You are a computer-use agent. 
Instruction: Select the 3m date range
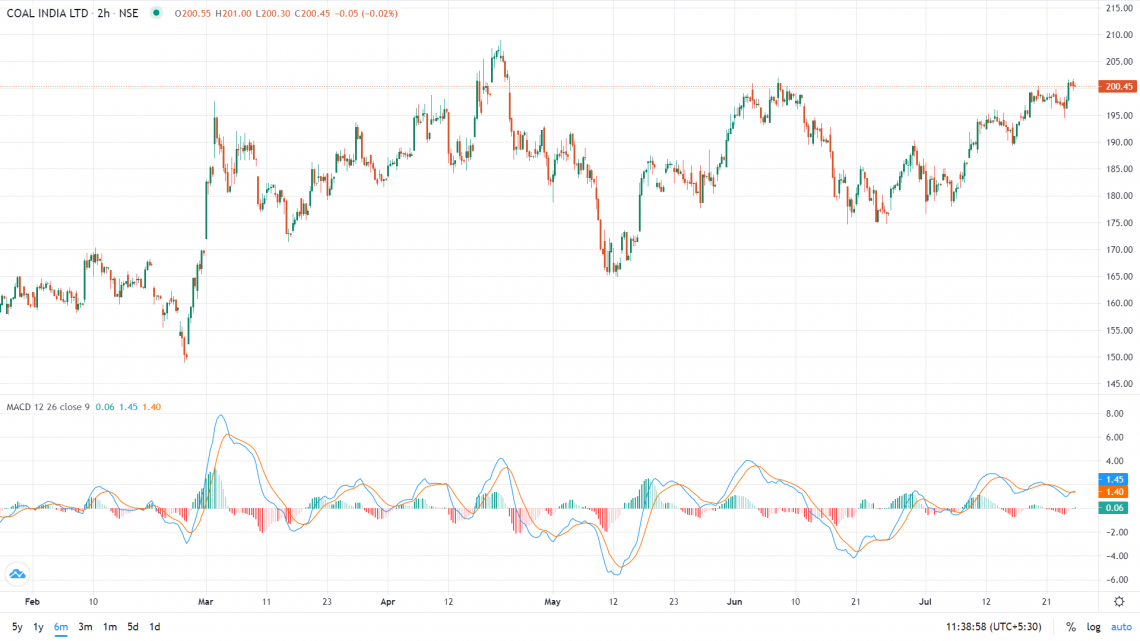[x=85, y=626]
